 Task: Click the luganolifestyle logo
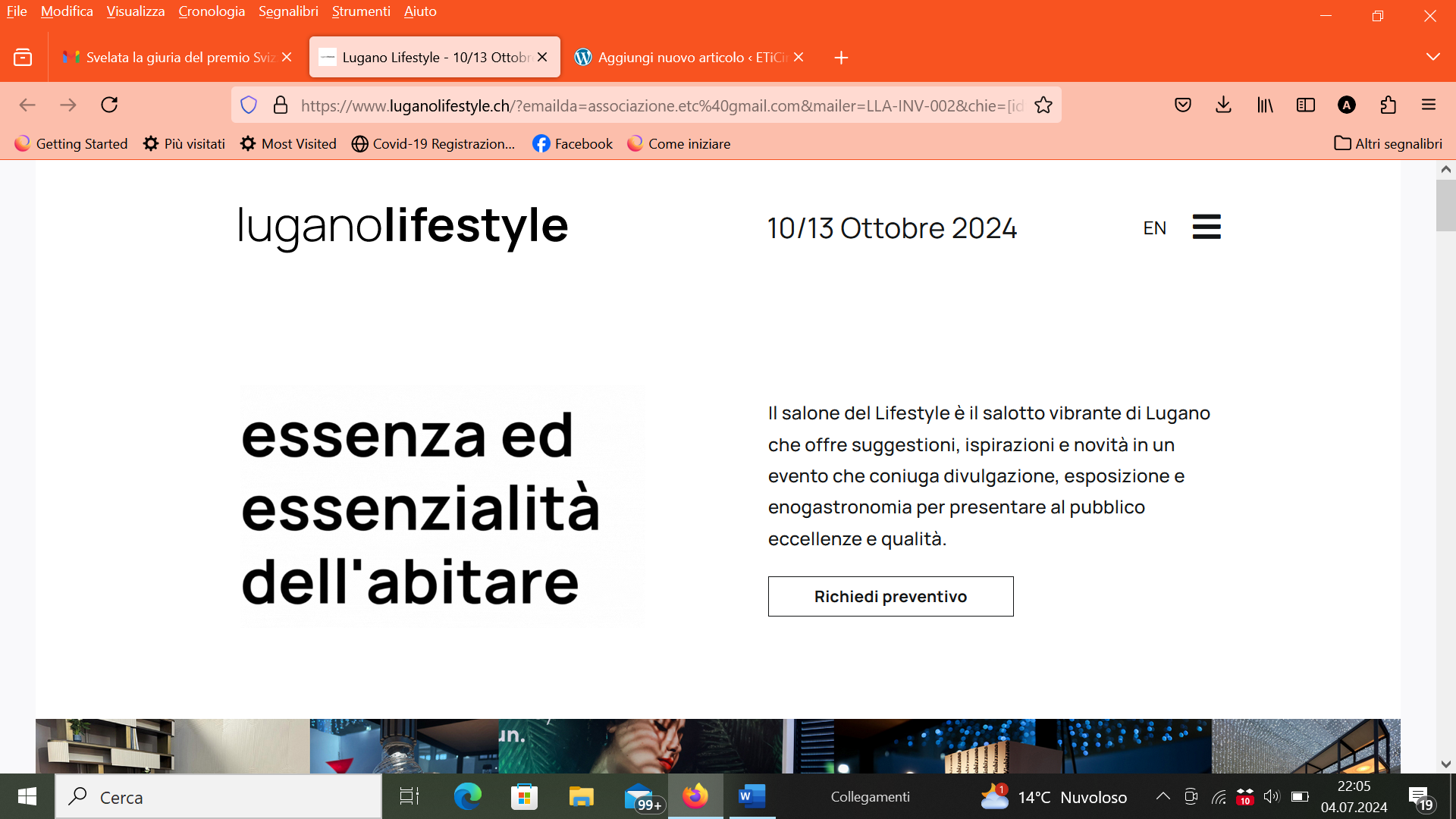(403, 227)
